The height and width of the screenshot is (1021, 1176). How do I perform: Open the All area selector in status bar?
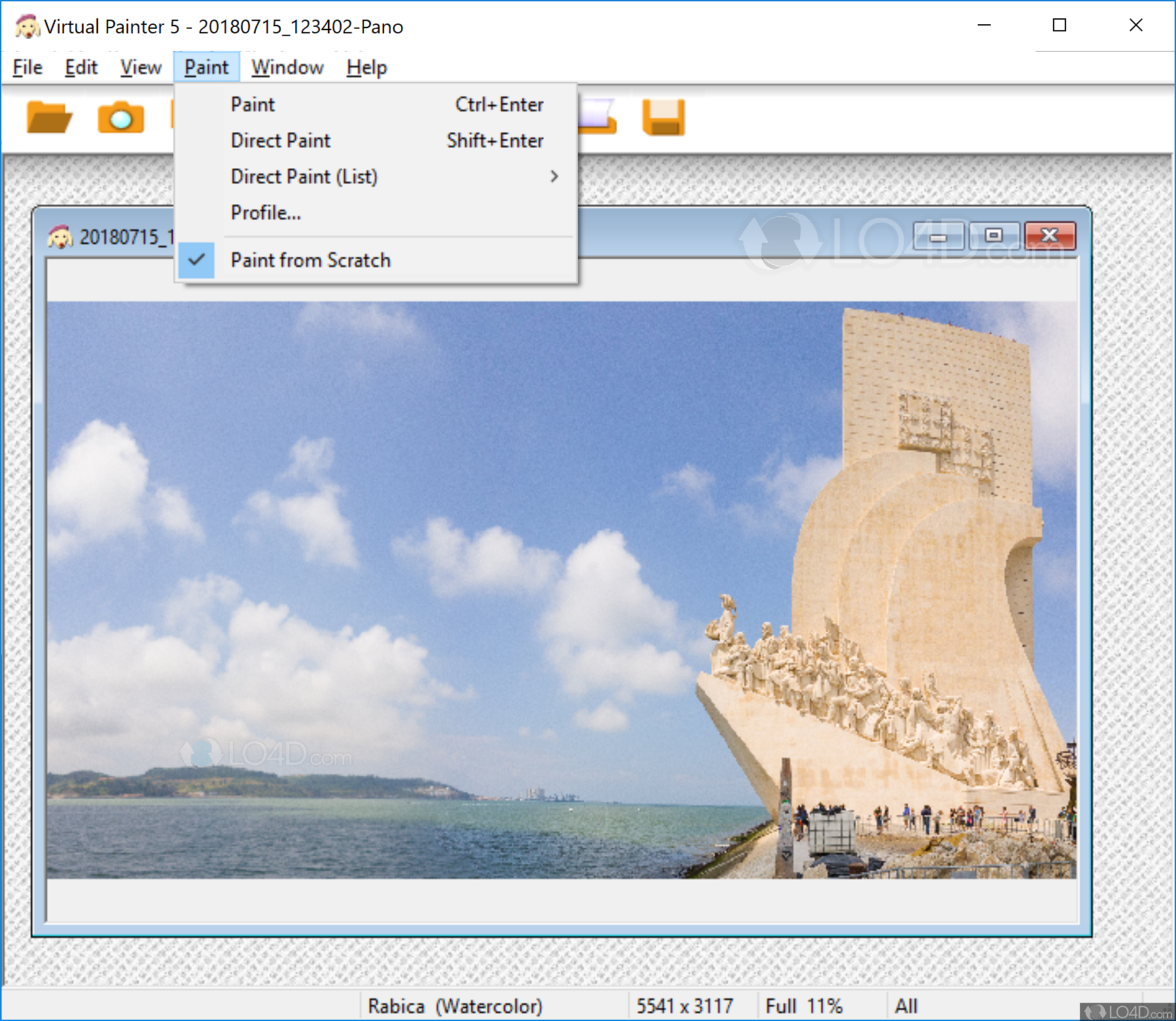[x=905, y=1006]
